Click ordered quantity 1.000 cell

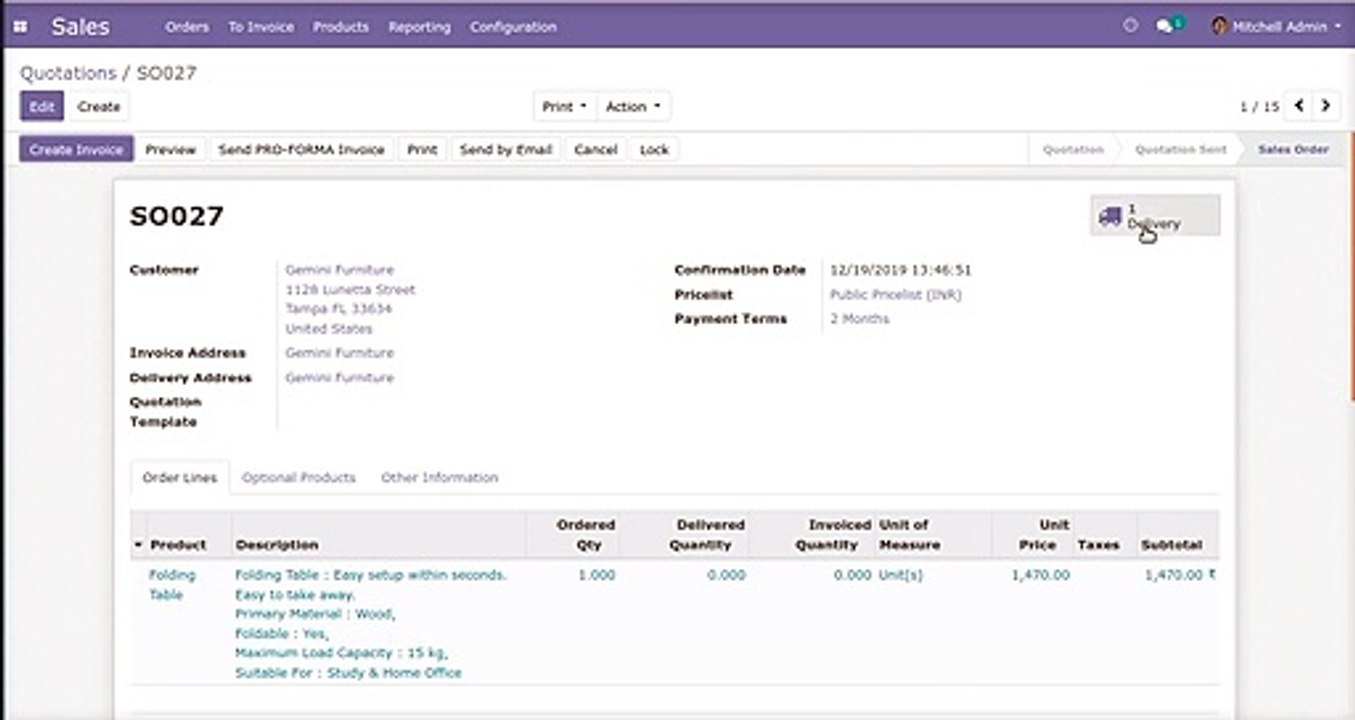pyautogui.click(x=597, y=575)
